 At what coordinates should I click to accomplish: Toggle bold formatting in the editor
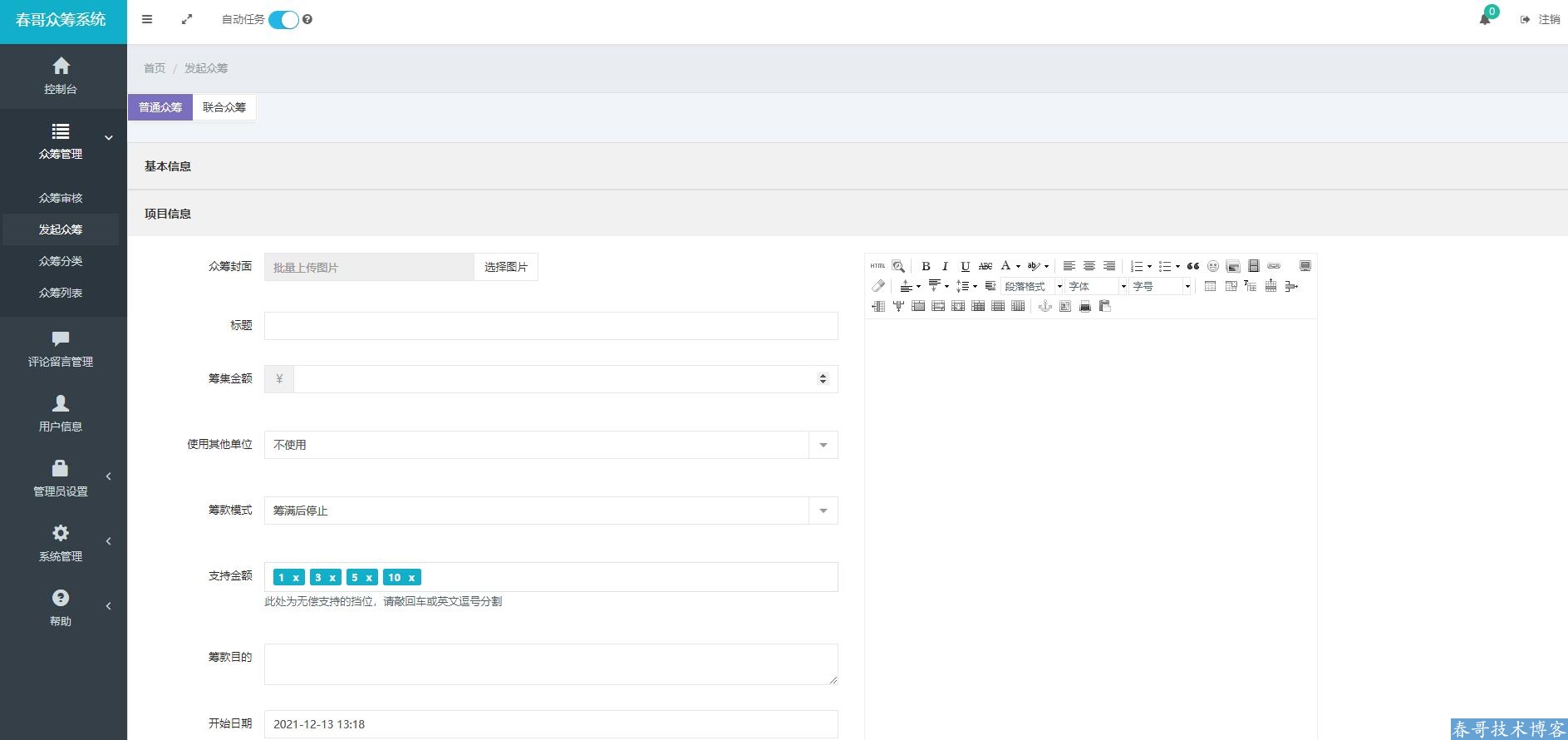[926, 266]
